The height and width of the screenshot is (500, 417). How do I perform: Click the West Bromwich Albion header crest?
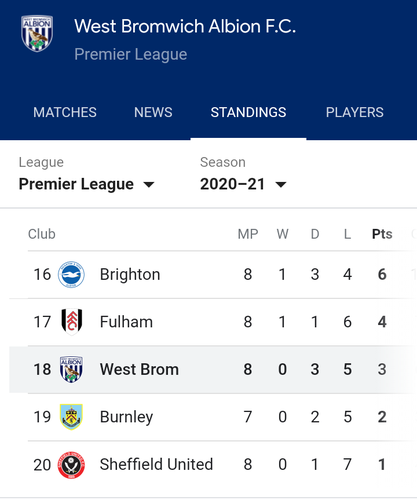37,33
